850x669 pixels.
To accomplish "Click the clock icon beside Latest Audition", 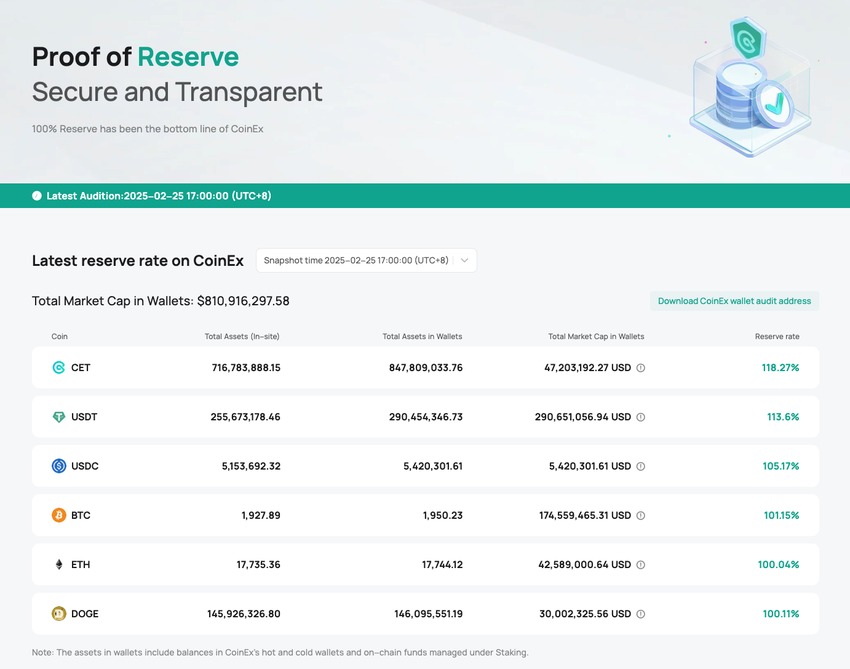I will tap(36, 196).
